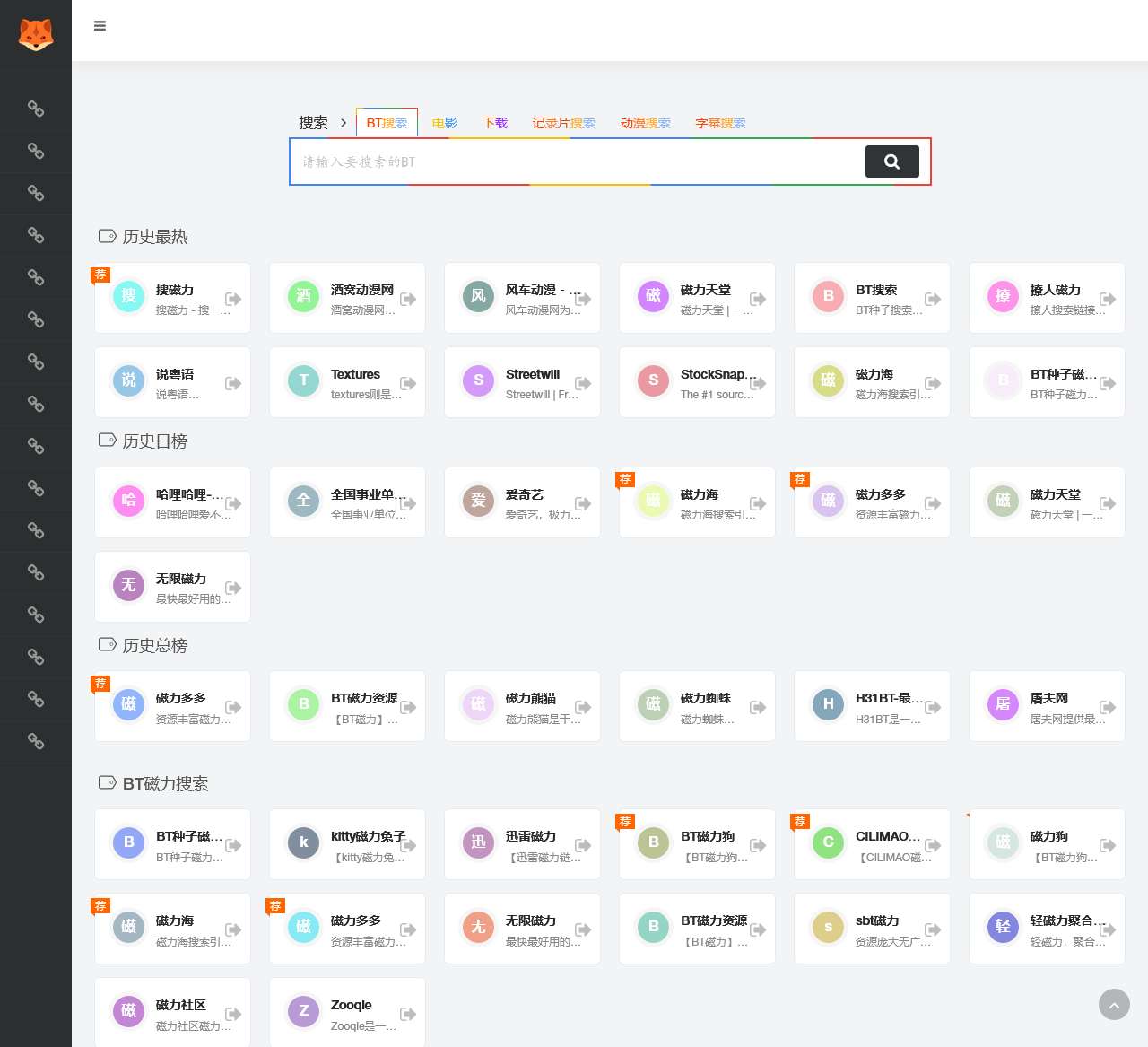The height and width of the screenshot is (1047, 1148).
Task: Switch to the 下载 search tab
Action: 495,123
